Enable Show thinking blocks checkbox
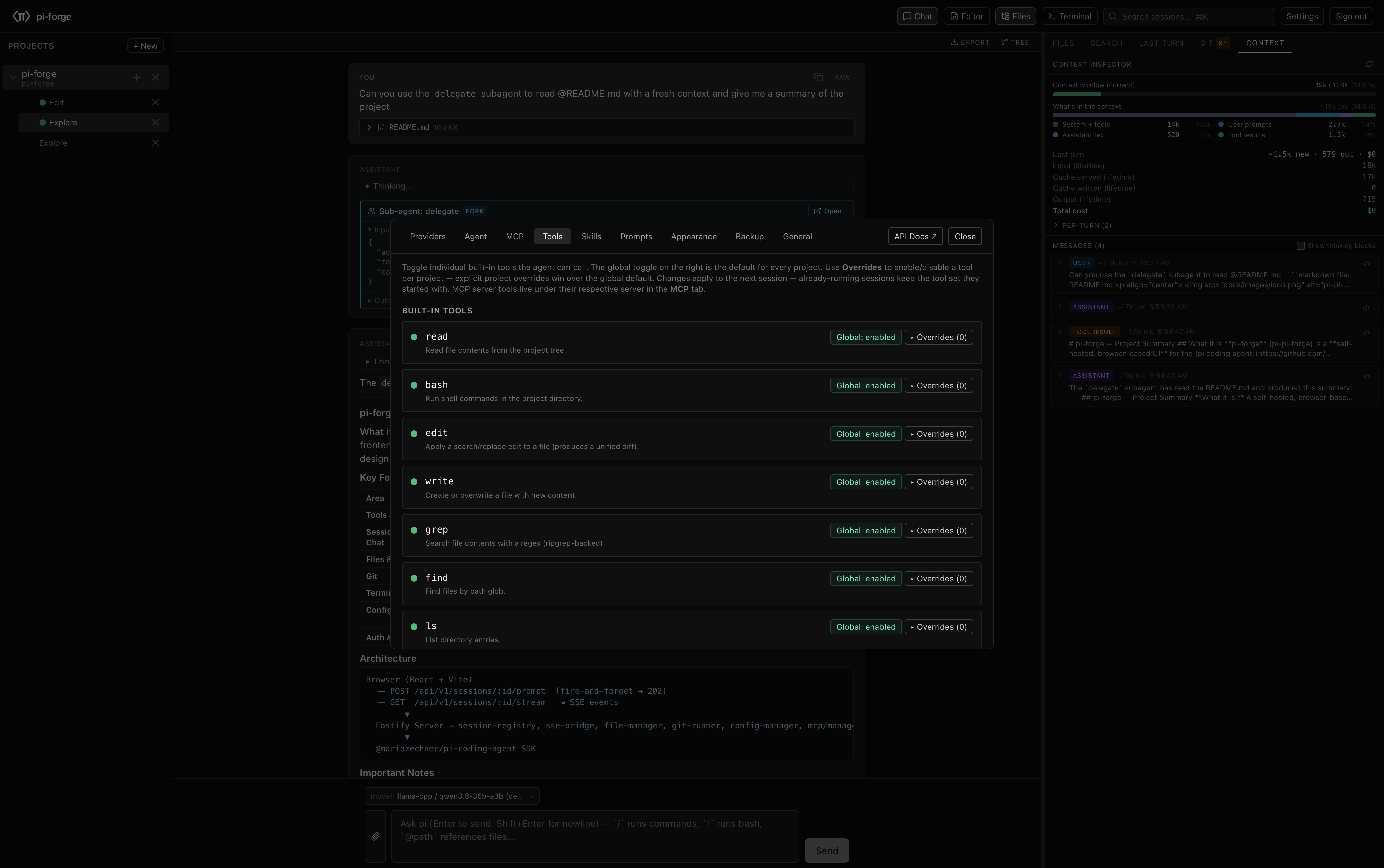The height and width of the screenshot is (868, 1384). click(x=1301, y=246)
